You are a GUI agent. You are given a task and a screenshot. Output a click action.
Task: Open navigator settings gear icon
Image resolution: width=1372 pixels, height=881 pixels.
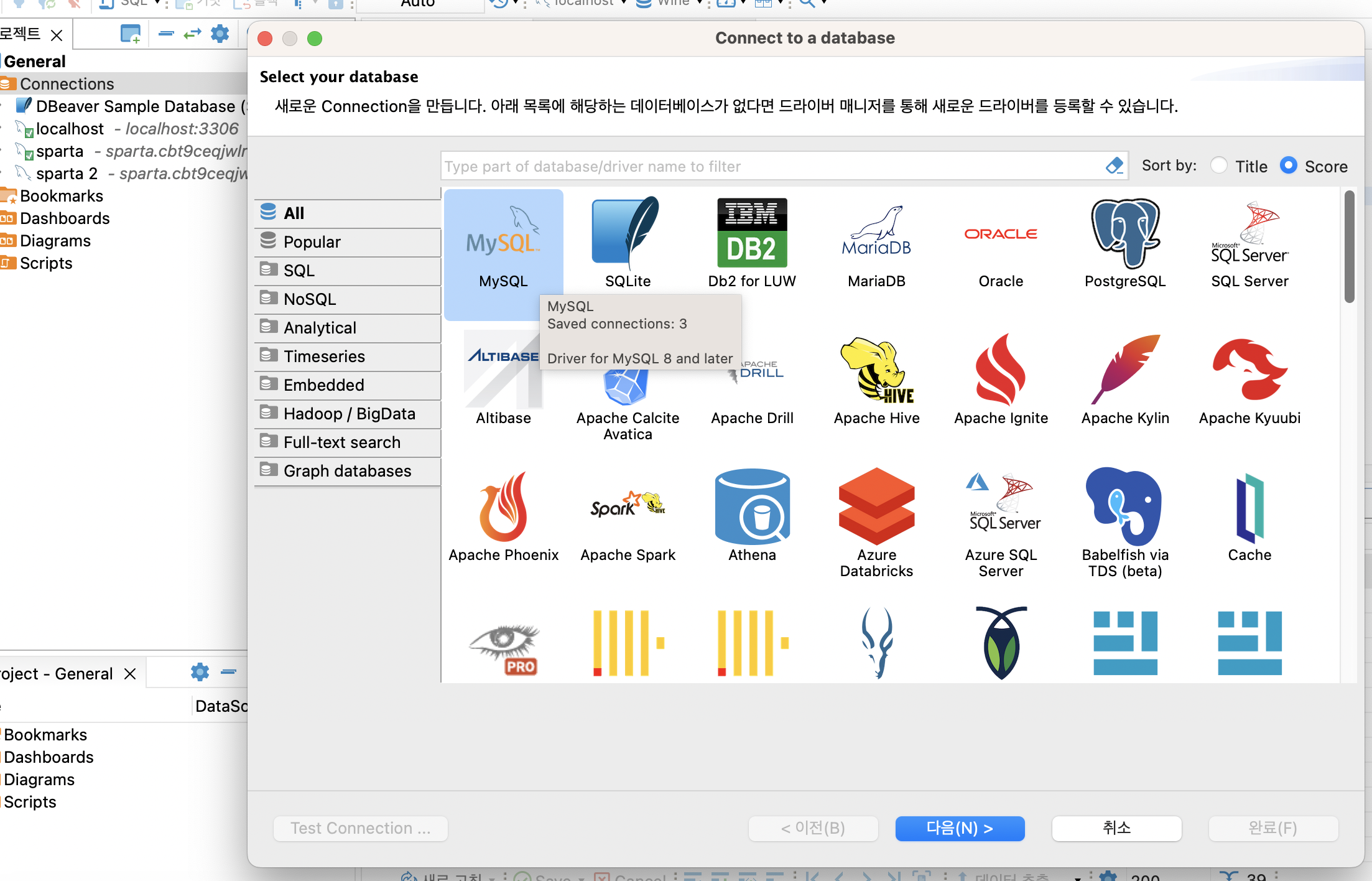220,34
